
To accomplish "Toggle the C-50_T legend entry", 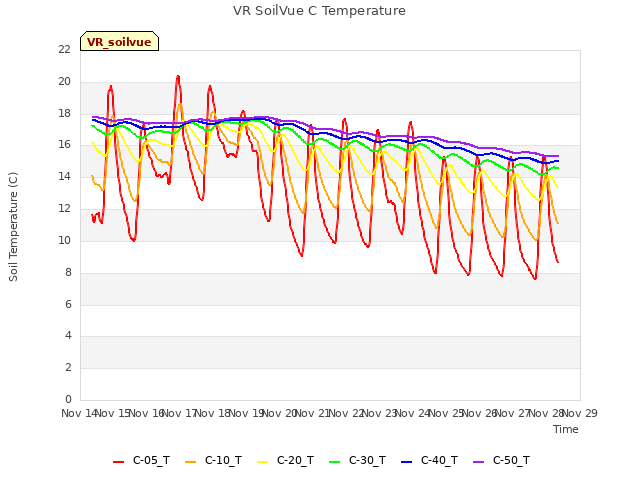I will (501, 460).
